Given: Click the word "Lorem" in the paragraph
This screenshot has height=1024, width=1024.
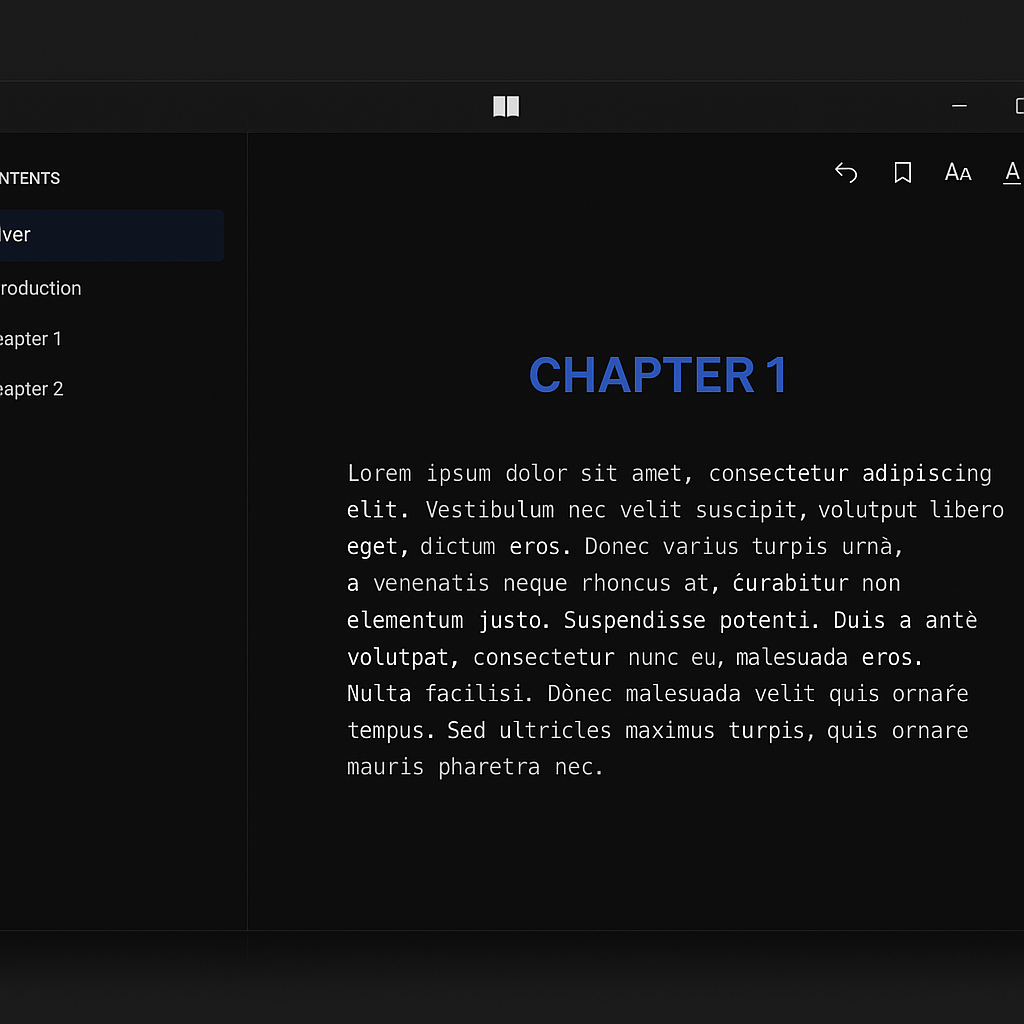Looking at the screenshot, I should 379,473.
